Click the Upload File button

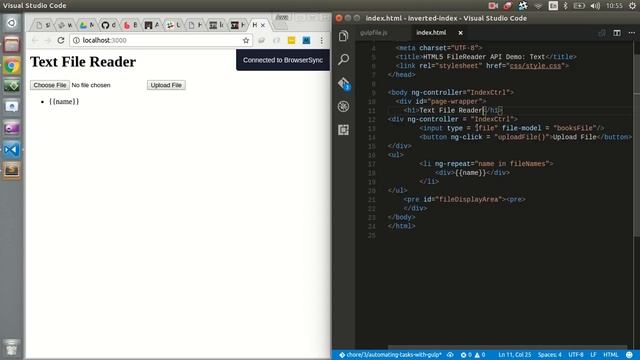tap(166, 85)
